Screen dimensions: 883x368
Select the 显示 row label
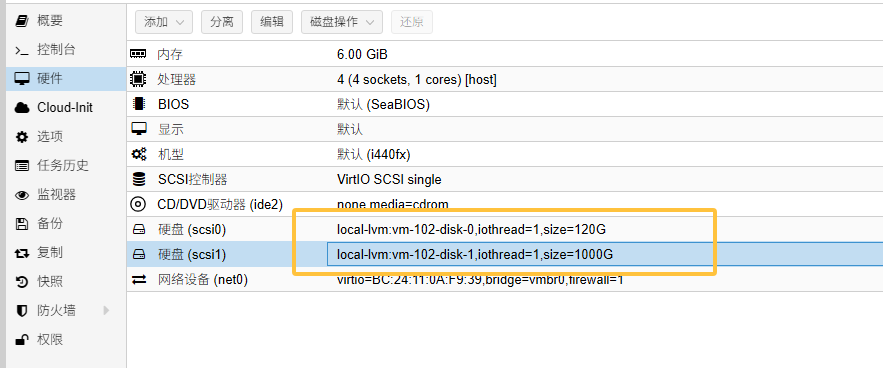171,130
